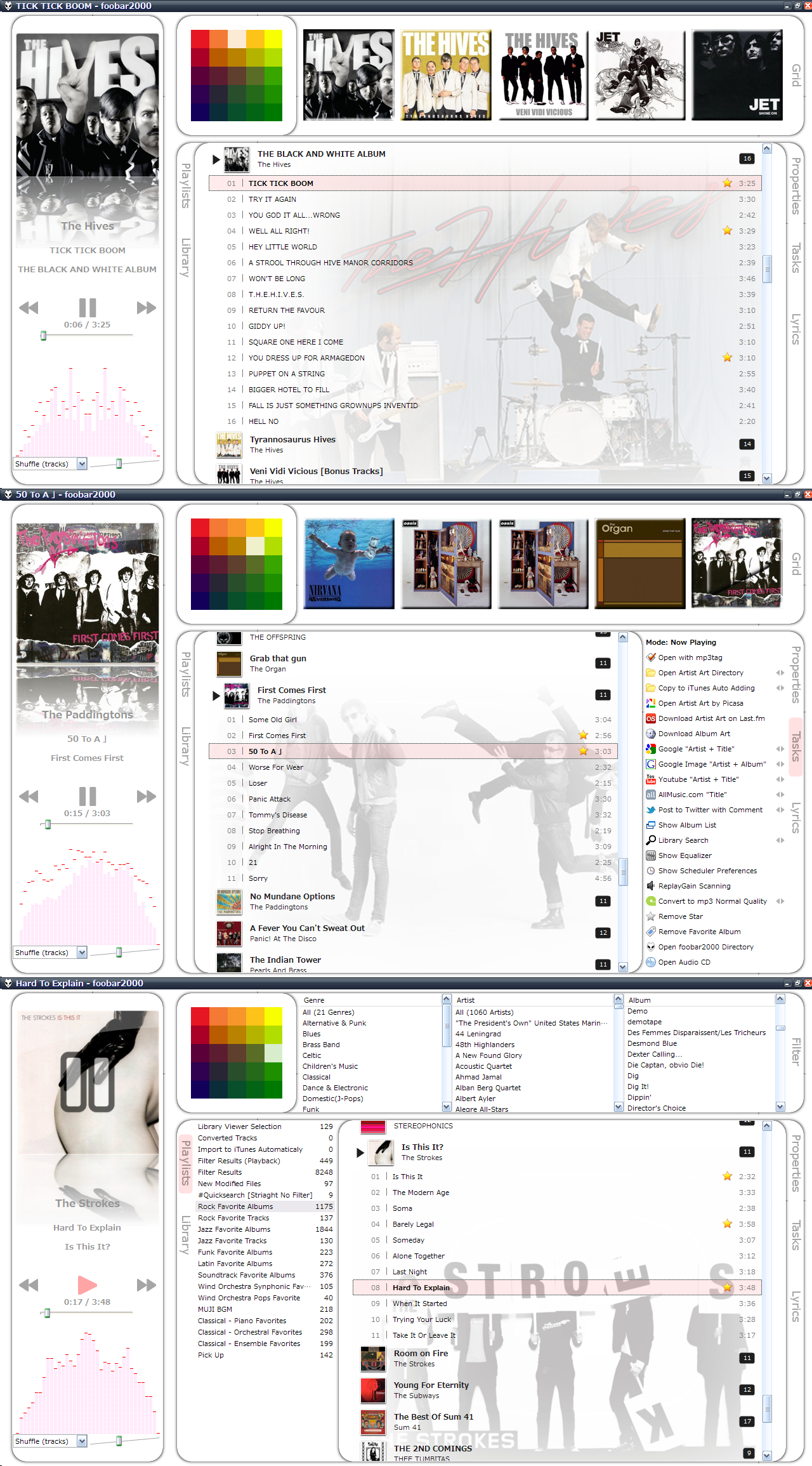The height and width of the screenshot is (1466, 812).
Task: Click Convert to mp3 Normal Quality icon
Action: pos(650,901)
